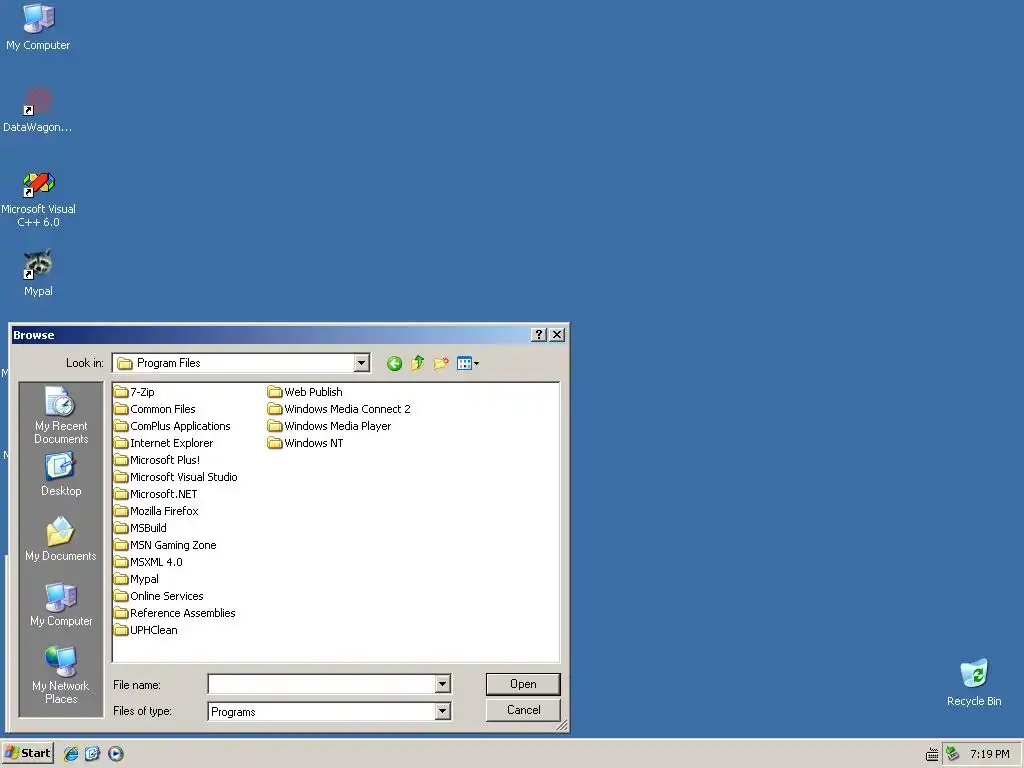Expand the Files of type dropdown arrow

[x=442, y=711]
